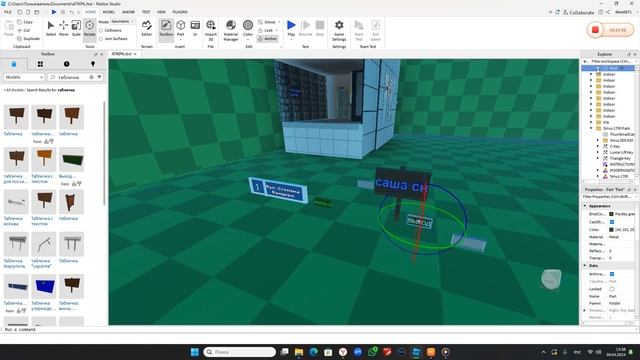
Task: Switch to the MODEL ribbon tab
Action: [x=108, y=12]
